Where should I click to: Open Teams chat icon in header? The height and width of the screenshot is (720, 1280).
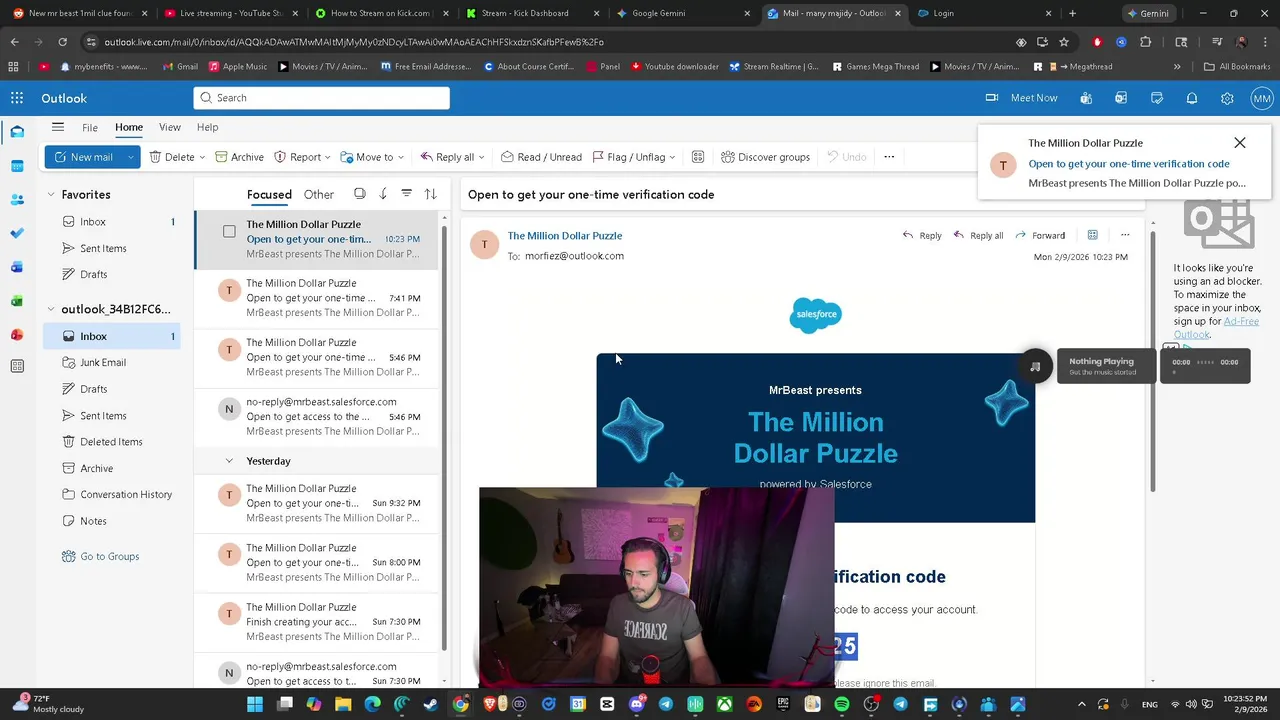click(1086, 98)
